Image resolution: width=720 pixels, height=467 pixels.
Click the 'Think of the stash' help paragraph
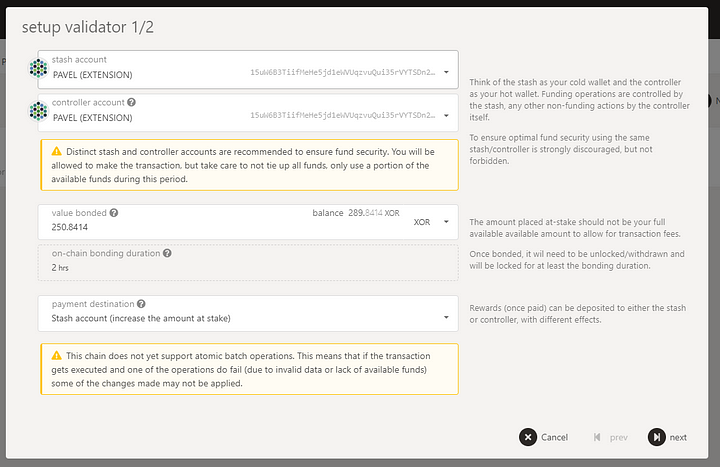(579, 100)
